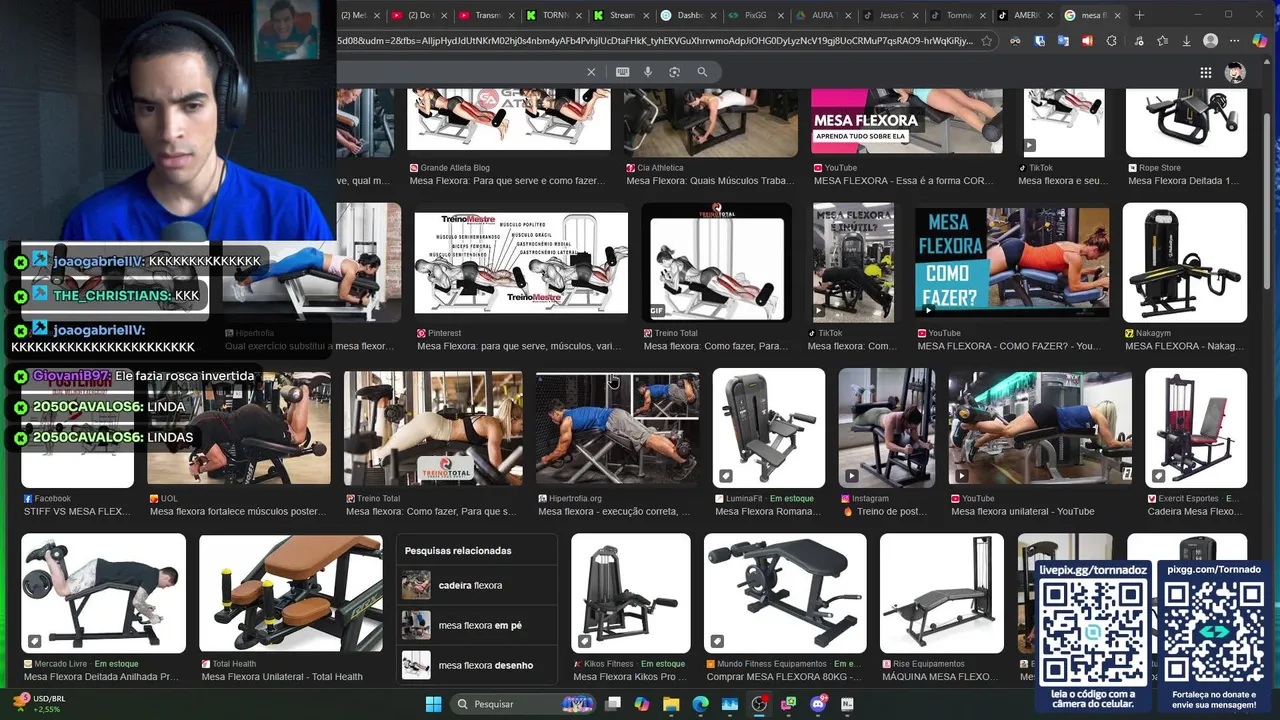Open Mercado Livre Mesa Flexora Deitada image
The height and width of the screenshot is (720, 1280).
coord(103,593)
